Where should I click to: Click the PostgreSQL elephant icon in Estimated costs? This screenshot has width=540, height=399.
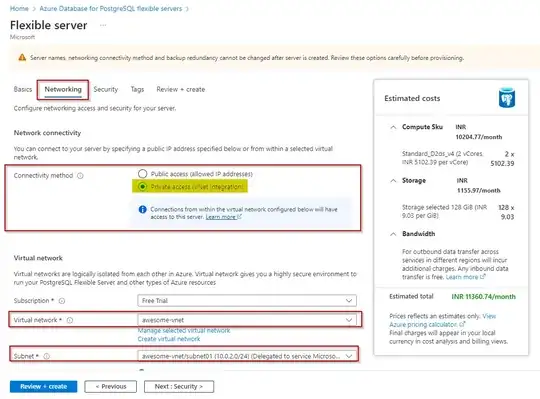(507, 98)
